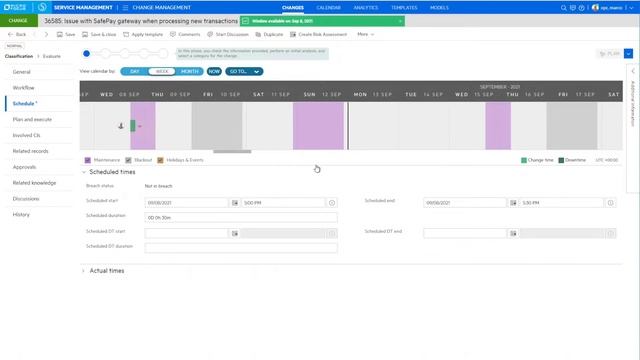Click the green notification message icon
The height and width of the screenshot is (360, 640).
(245, 21)
